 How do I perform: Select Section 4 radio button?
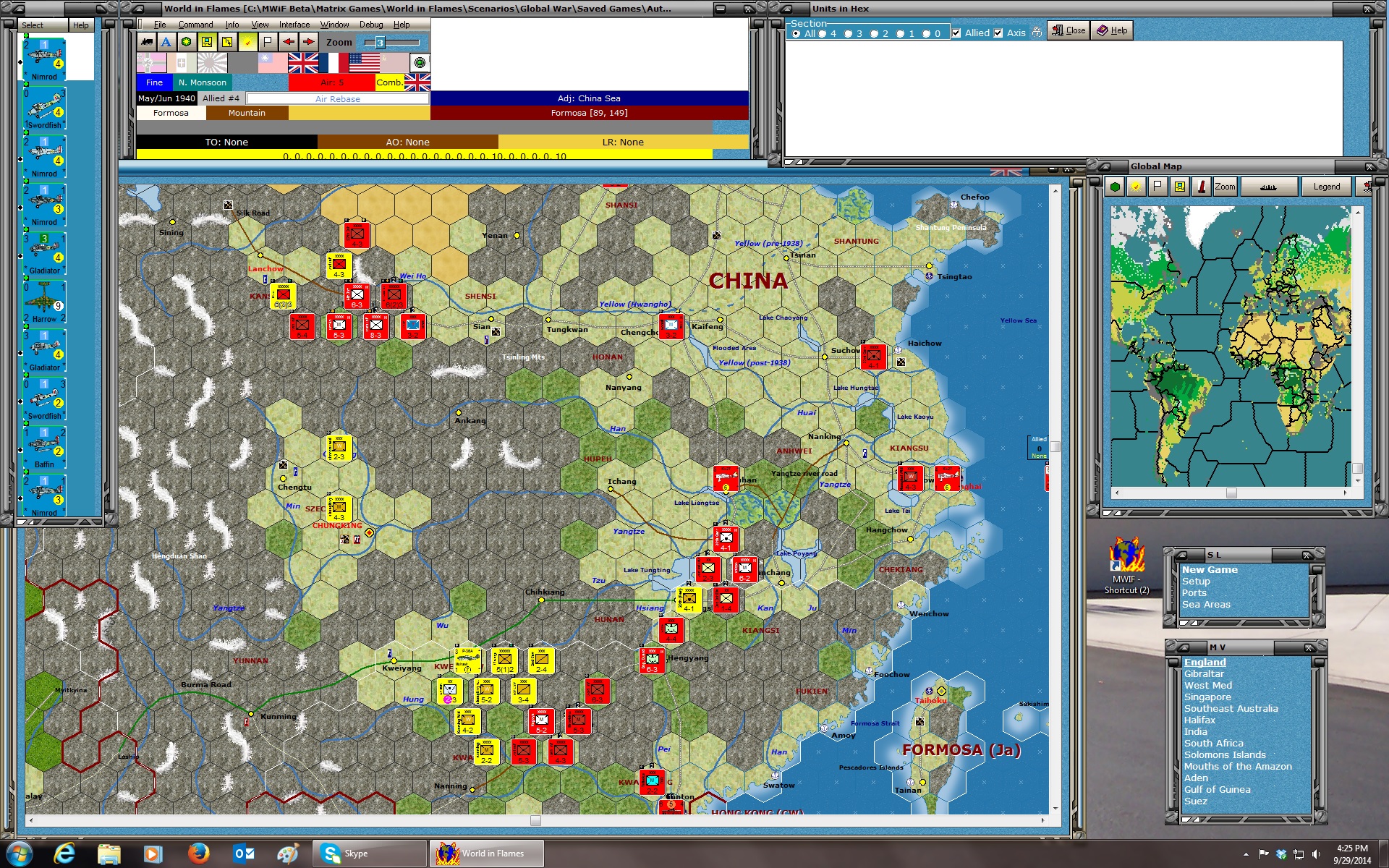[x=822, y=33]
